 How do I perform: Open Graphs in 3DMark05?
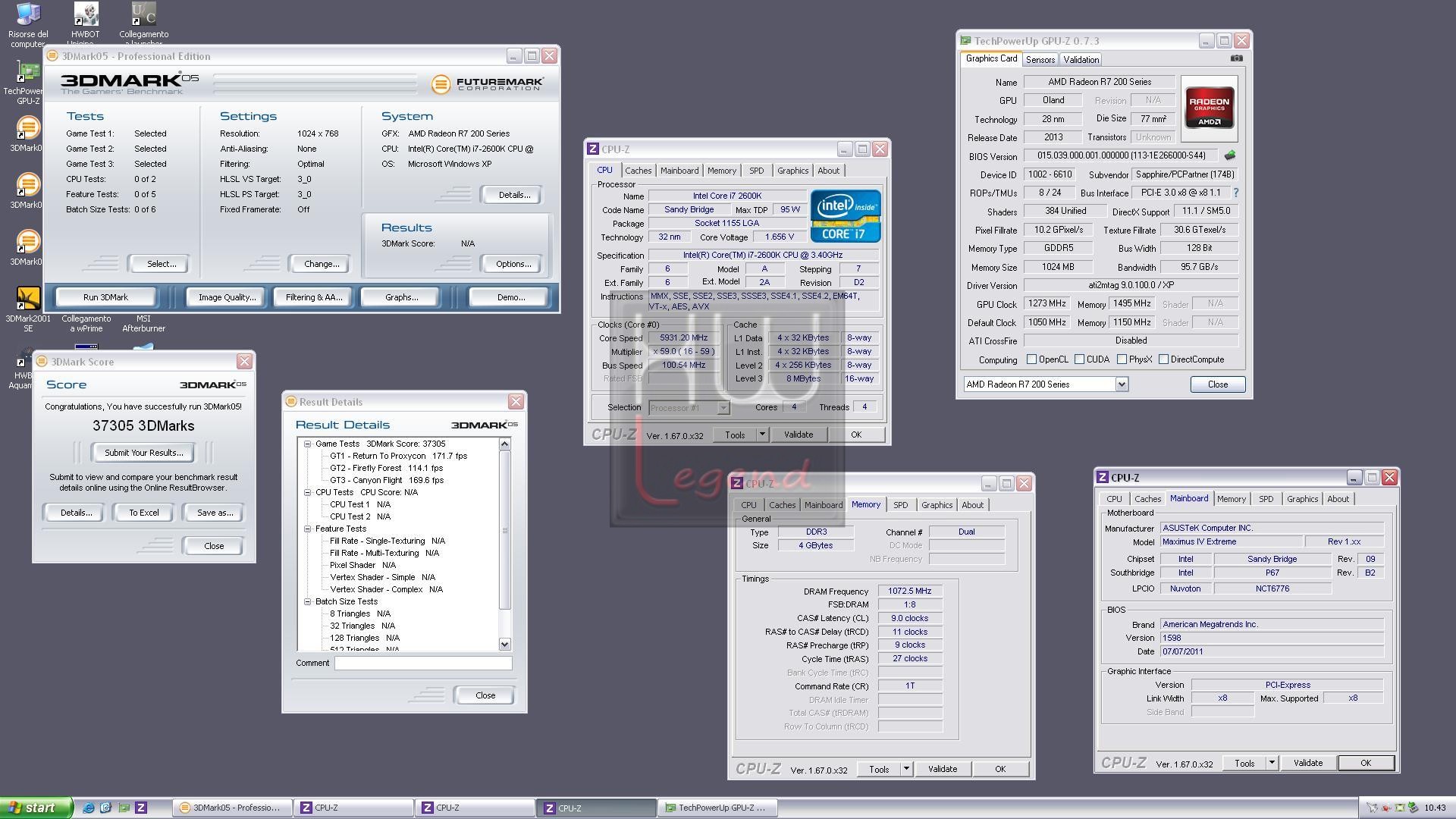401,297
